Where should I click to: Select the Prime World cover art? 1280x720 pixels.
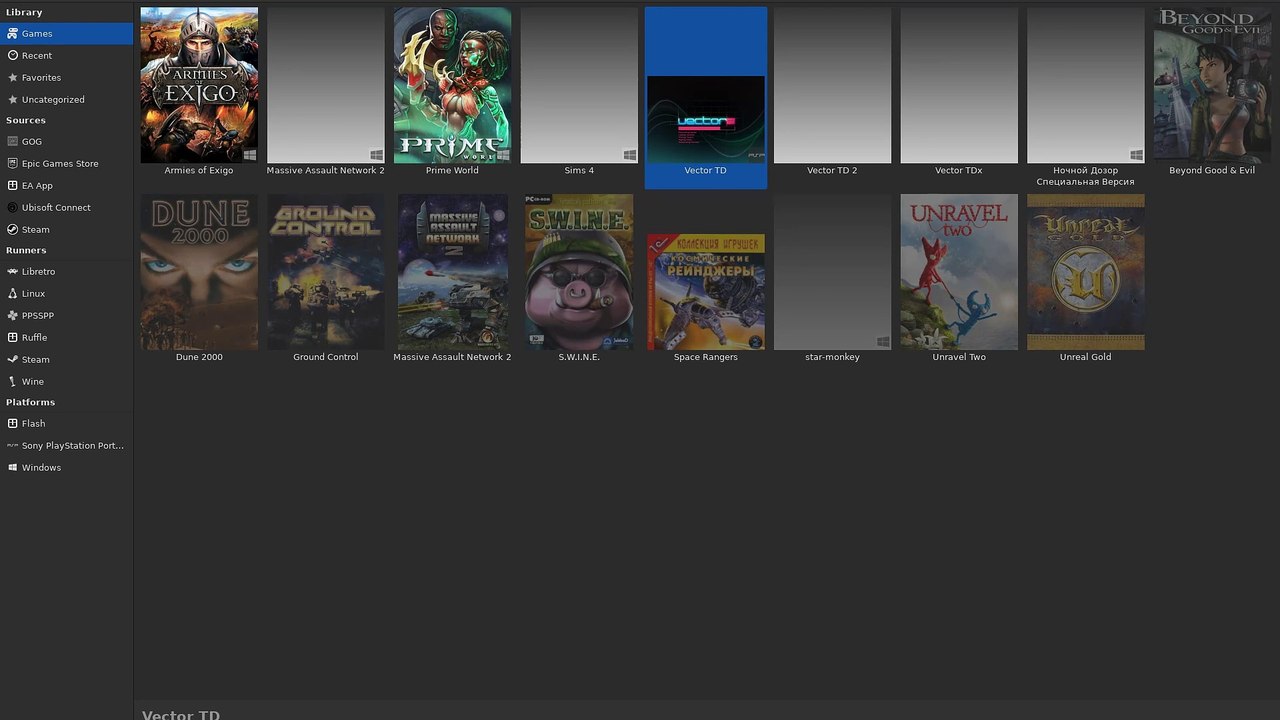[452, 85]
